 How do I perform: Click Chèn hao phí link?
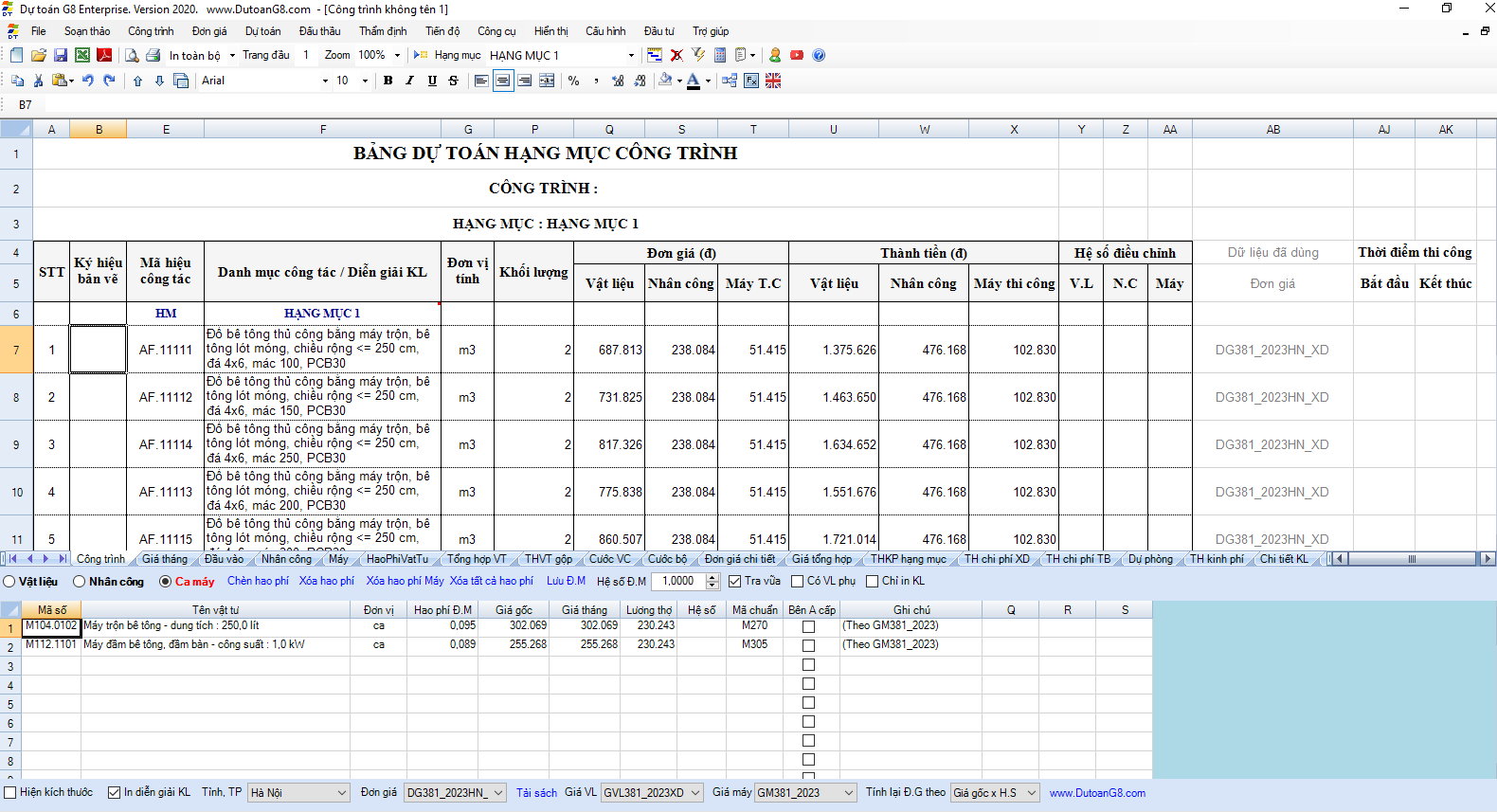click(258, 581)
